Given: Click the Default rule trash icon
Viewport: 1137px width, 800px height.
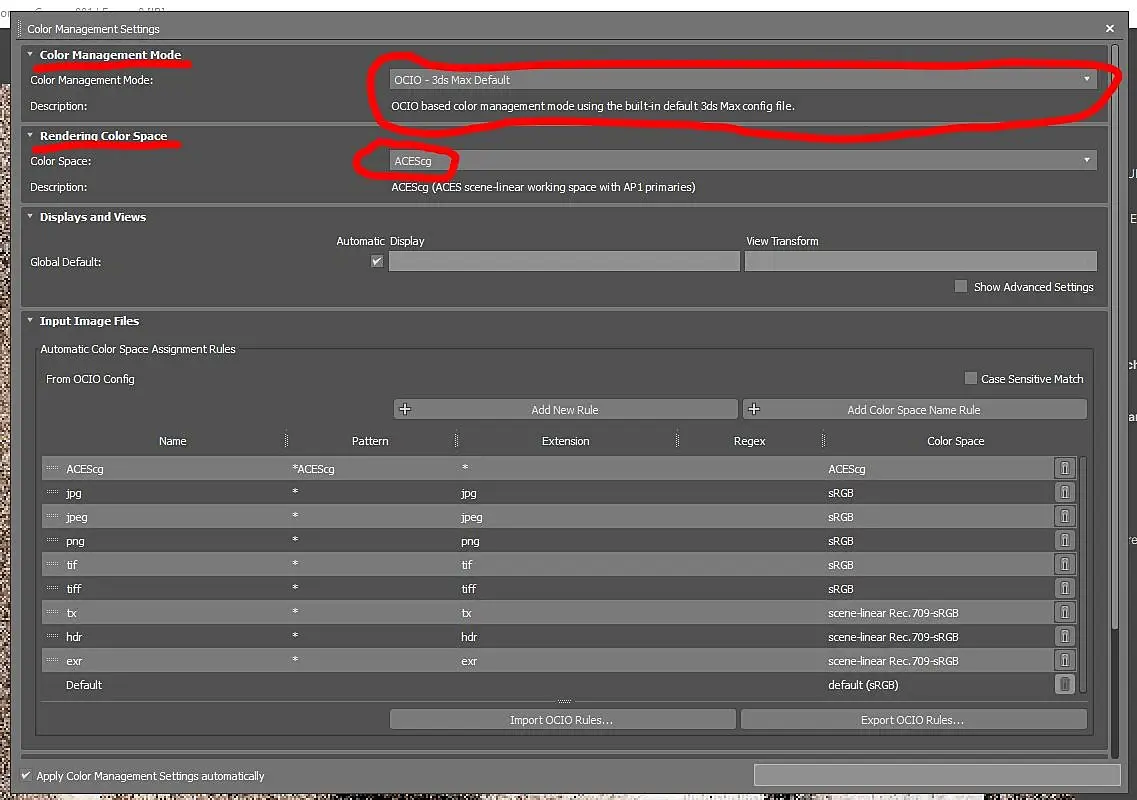Looking at the screenshot, I should tap(1064, 684).
